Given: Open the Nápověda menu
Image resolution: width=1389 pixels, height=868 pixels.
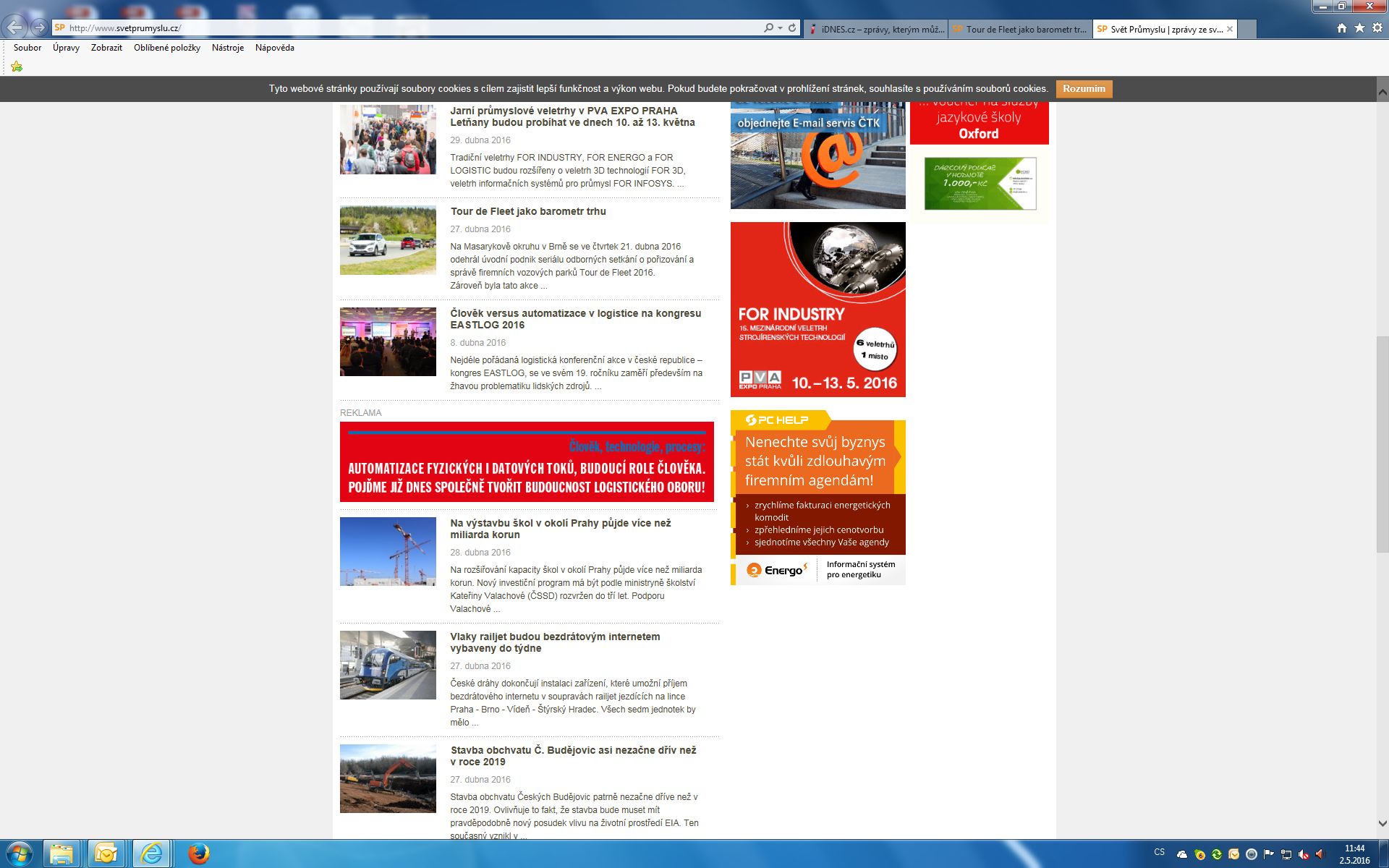Looking at the screenshot, I should (275, 48).
